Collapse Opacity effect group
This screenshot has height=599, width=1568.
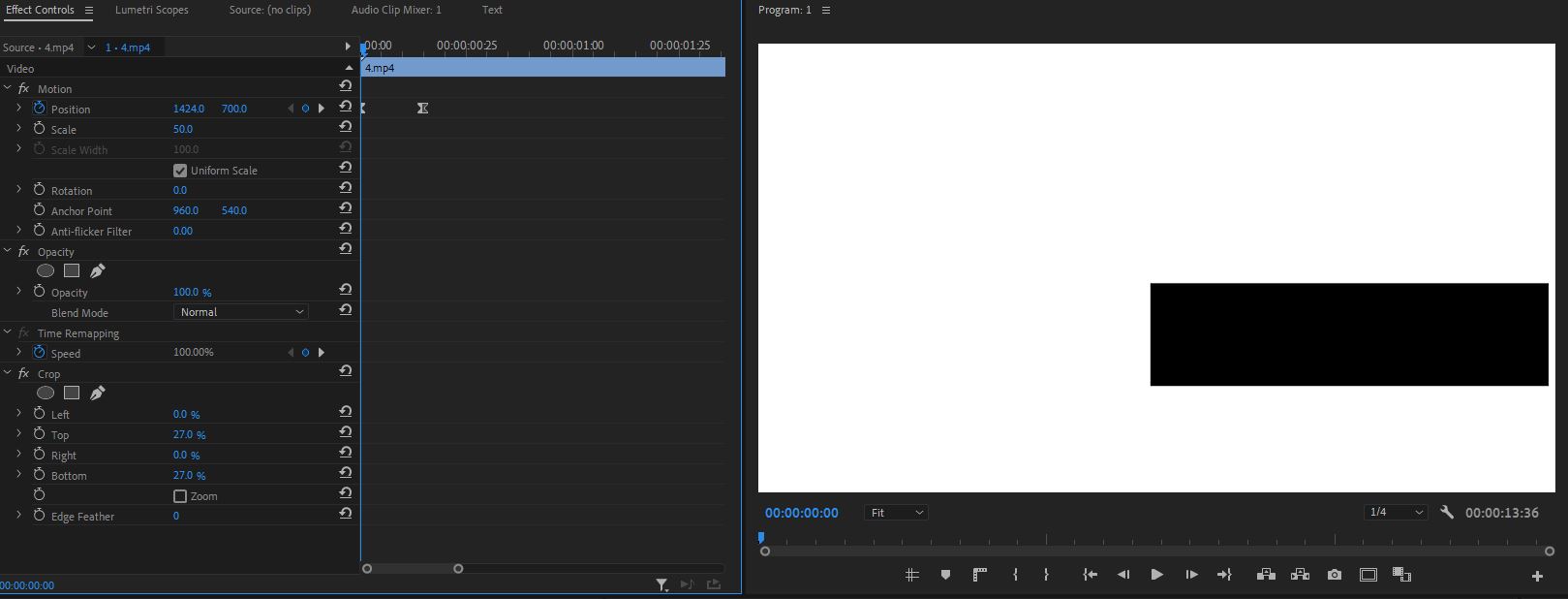[x=7, y=251]
